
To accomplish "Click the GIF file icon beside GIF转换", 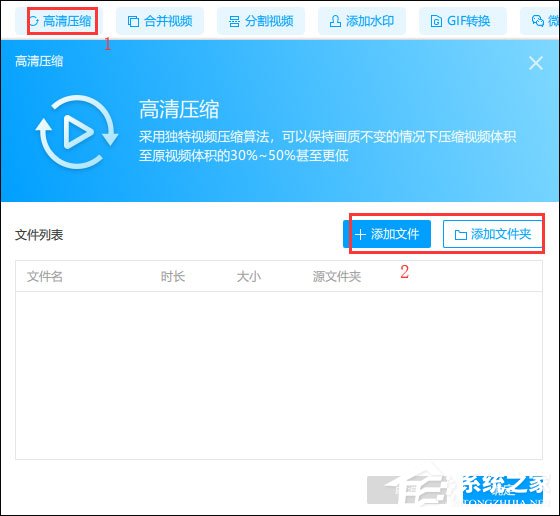I will (x=436, y=21).
